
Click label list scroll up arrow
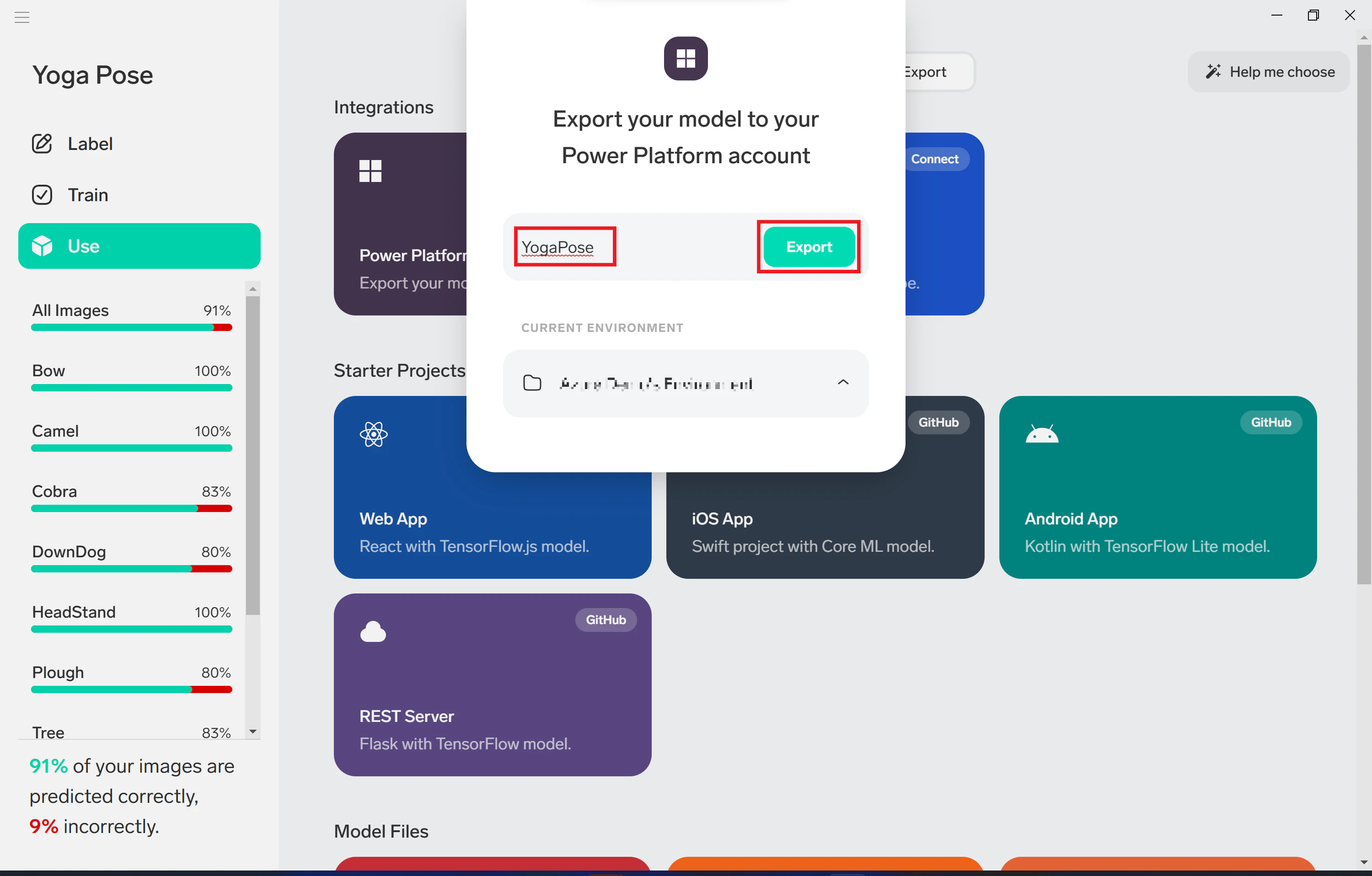pos(253,288)
